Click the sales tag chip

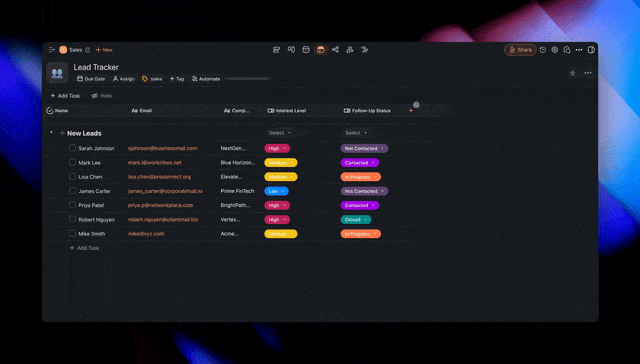152,79
